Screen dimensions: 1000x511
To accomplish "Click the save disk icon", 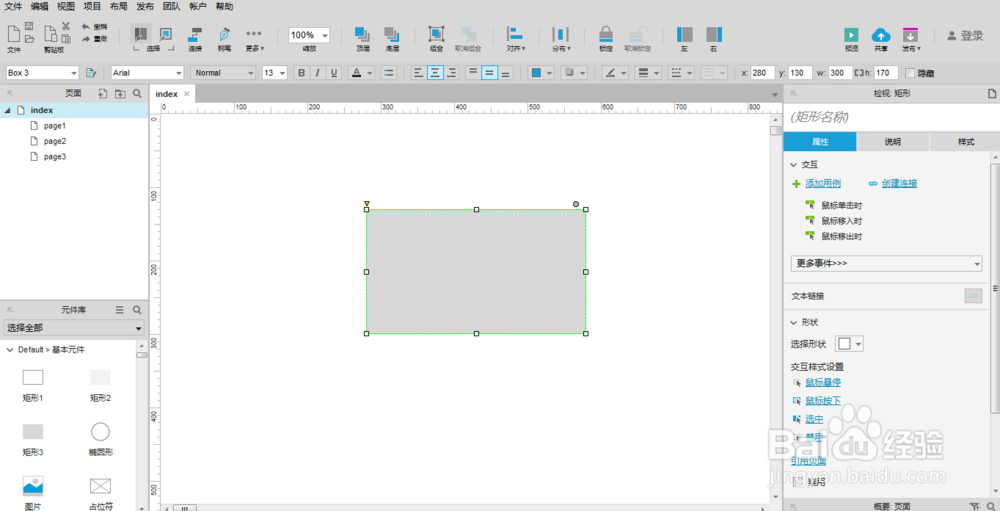I will (29, 26).
